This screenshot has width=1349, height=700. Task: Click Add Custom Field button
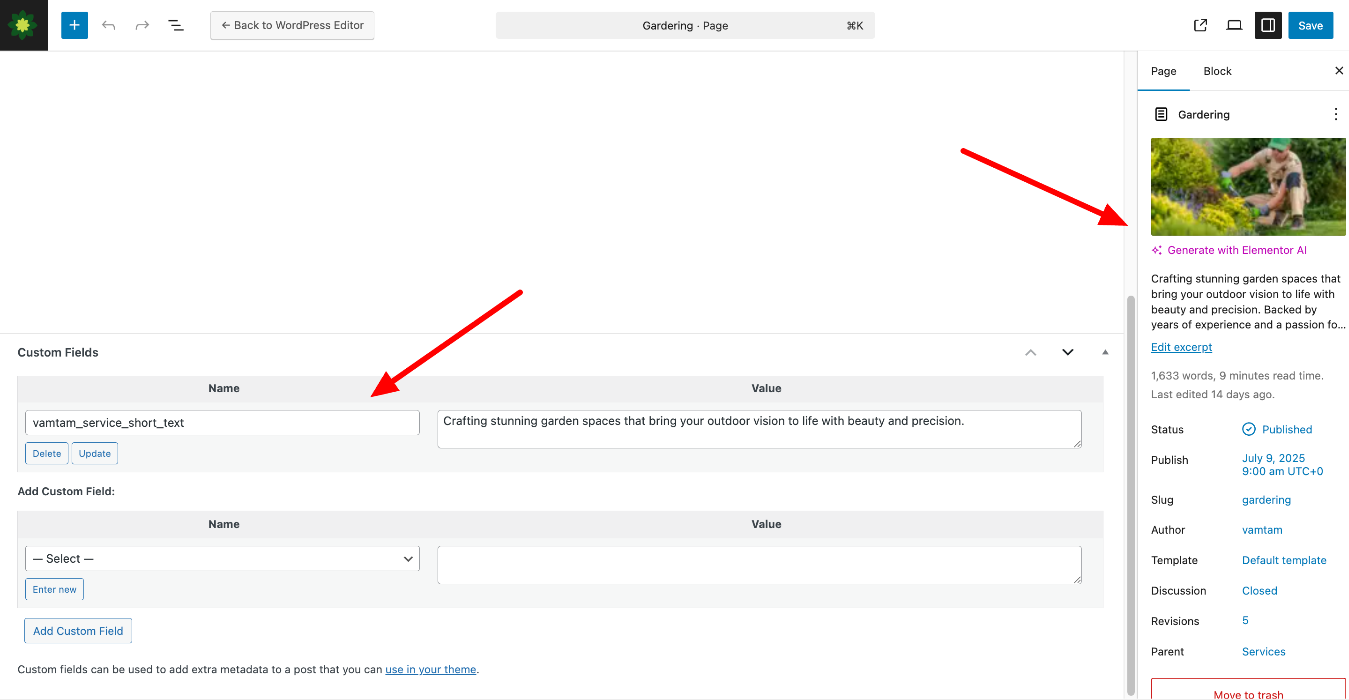78,631
